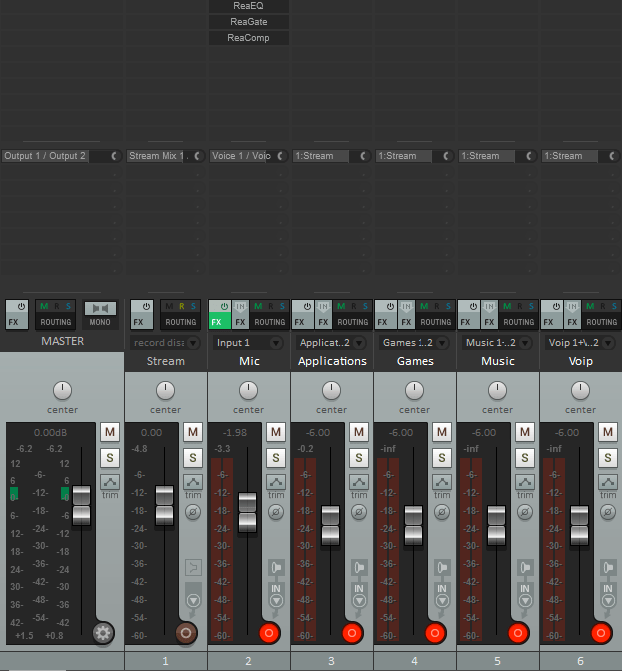Viewport: 622px width, 671px height.
Task: Solo the Games track
Action: [x=442, y=458]
